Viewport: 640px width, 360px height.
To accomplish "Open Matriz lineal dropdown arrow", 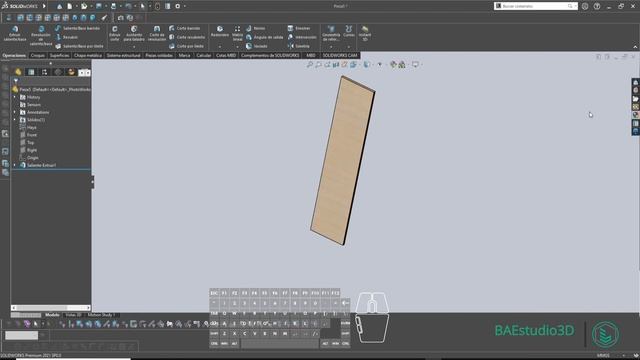I will [x=238, y=47].
